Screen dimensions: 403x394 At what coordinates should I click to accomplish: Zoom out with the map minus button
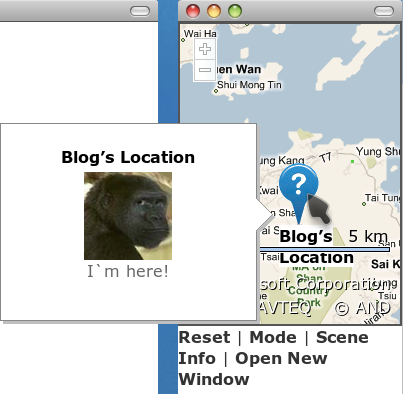coord(205,70)
